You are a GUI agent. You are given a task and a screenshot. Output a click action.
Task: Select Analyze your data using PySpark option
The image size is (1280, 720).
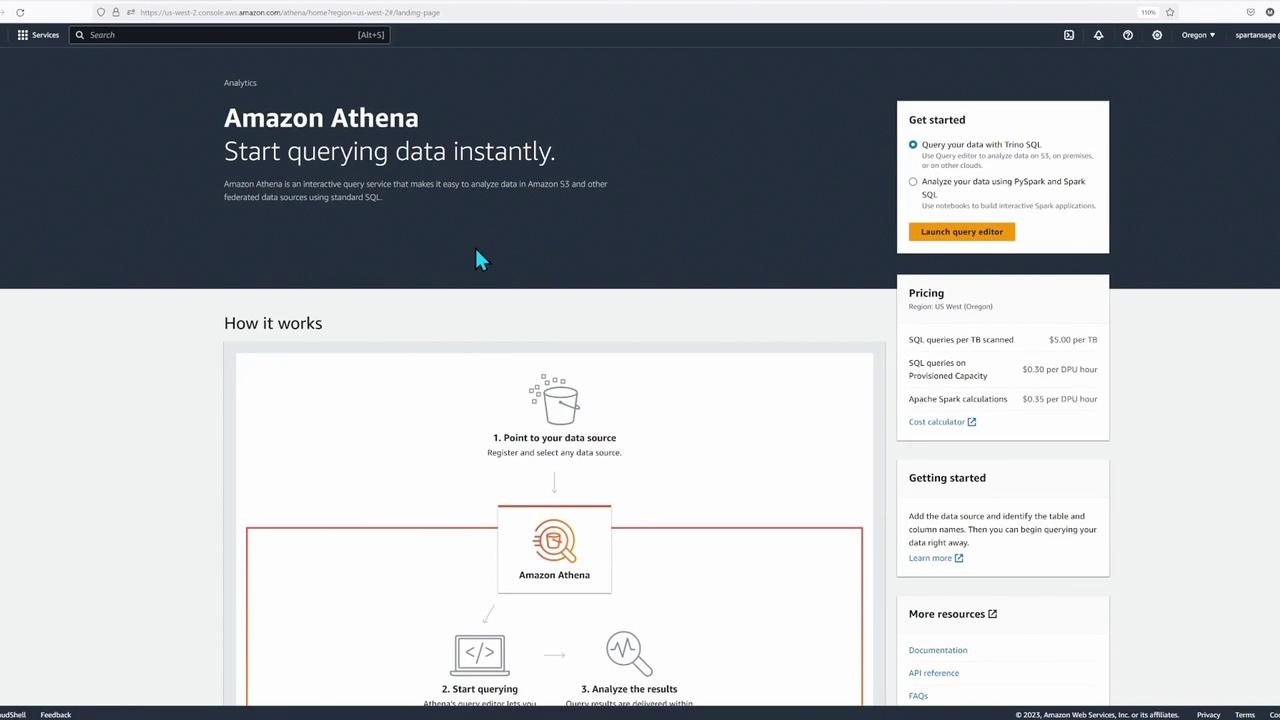[x=913, y=182]
